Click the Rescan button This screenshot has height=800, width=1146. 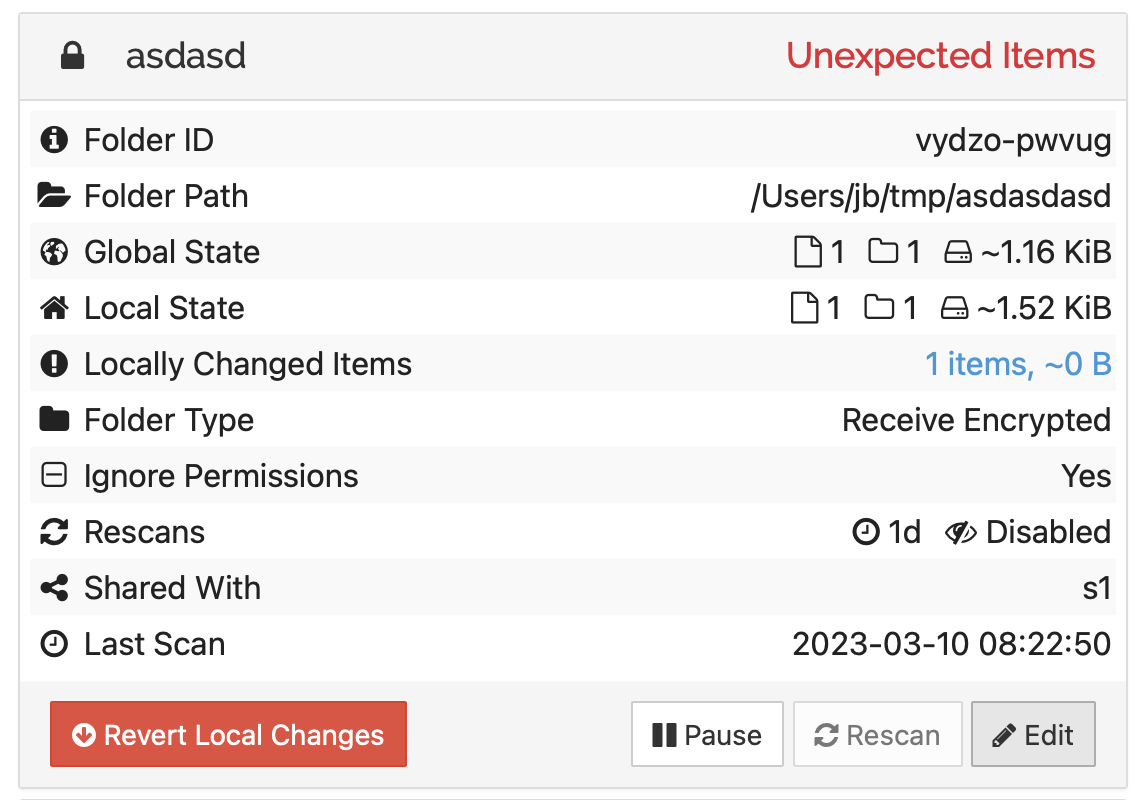click(x=877, y=735)
